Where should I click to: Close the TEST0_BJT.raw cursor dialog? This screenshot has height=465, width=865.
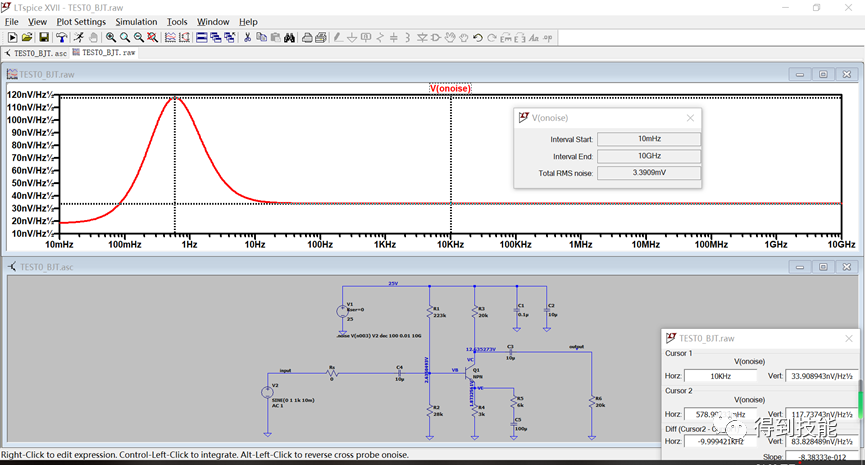[849, 338]
